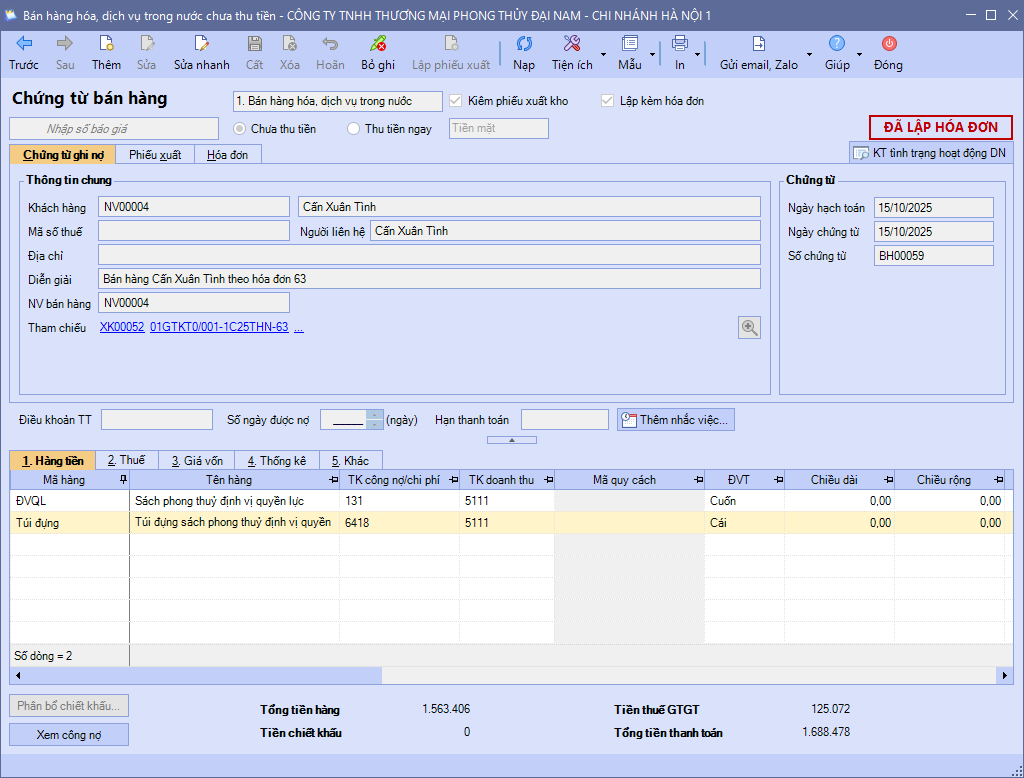Switch to the Hóa đơn tab

pyautogui.click(x=227, y=155)
